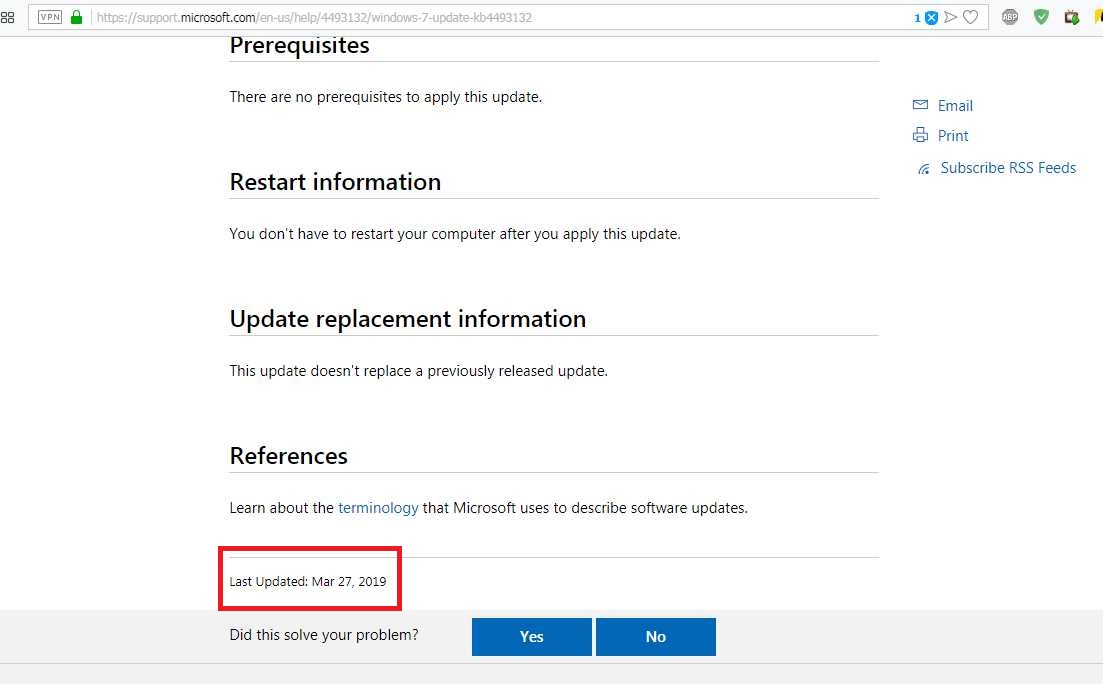Click the envelope icon beside Email

(x=920, y=105)
